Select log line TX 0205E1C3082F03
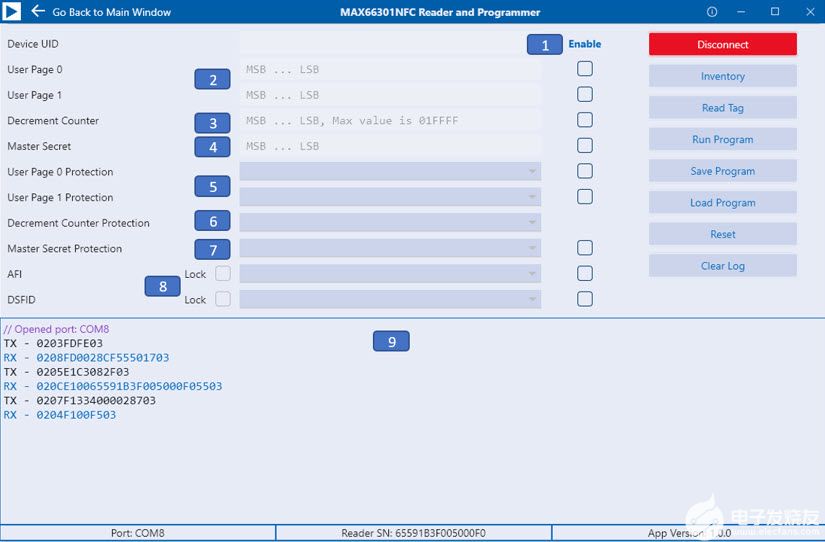The width and height of the screenshot is (825, 542). (66, 372)
